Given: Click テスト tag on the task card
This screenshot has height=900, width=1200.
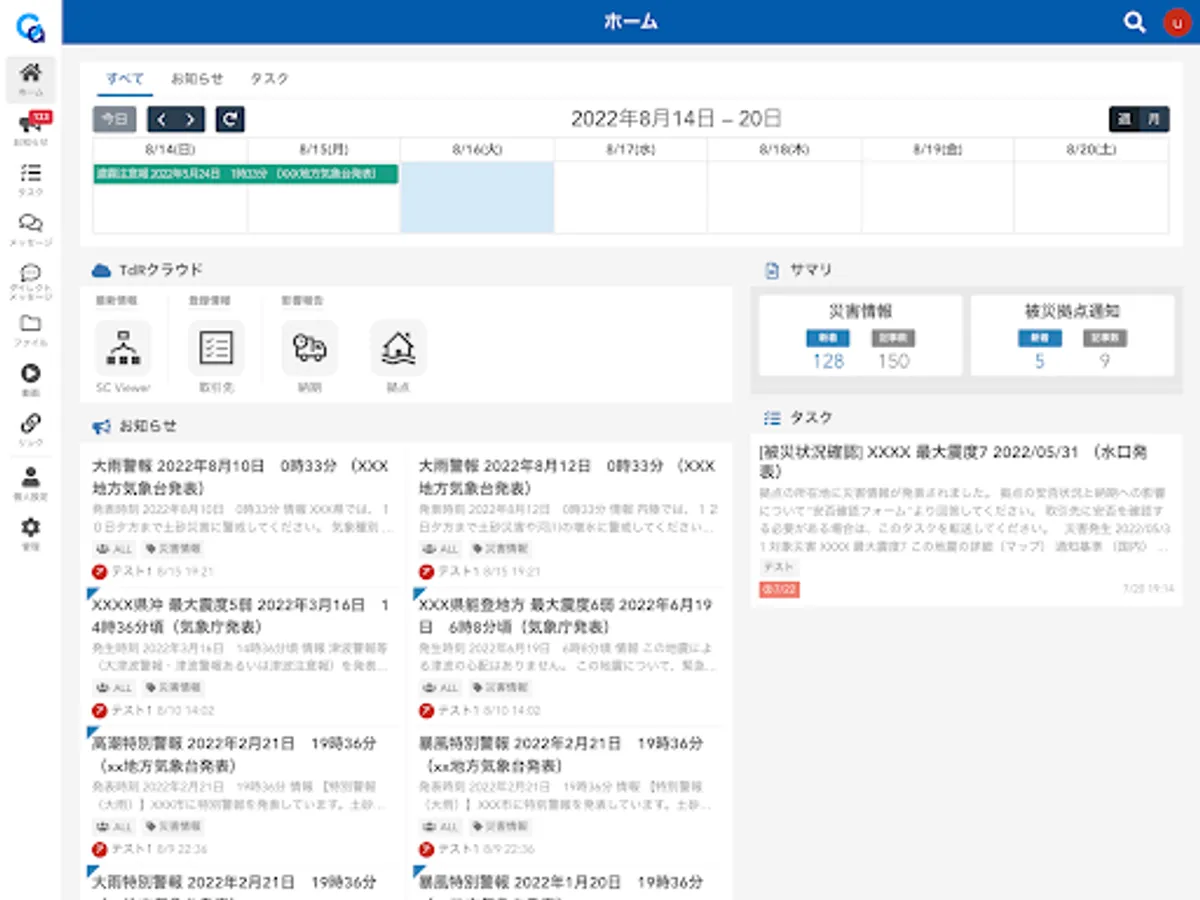Looking at the screenshot, I should click(x=778, y=567).
